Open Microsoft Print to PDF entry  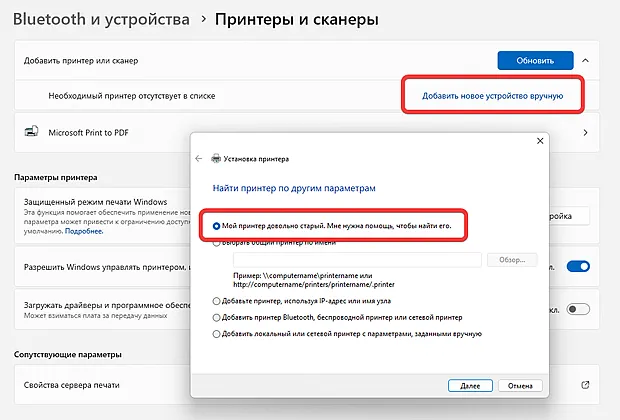(307, 132)
